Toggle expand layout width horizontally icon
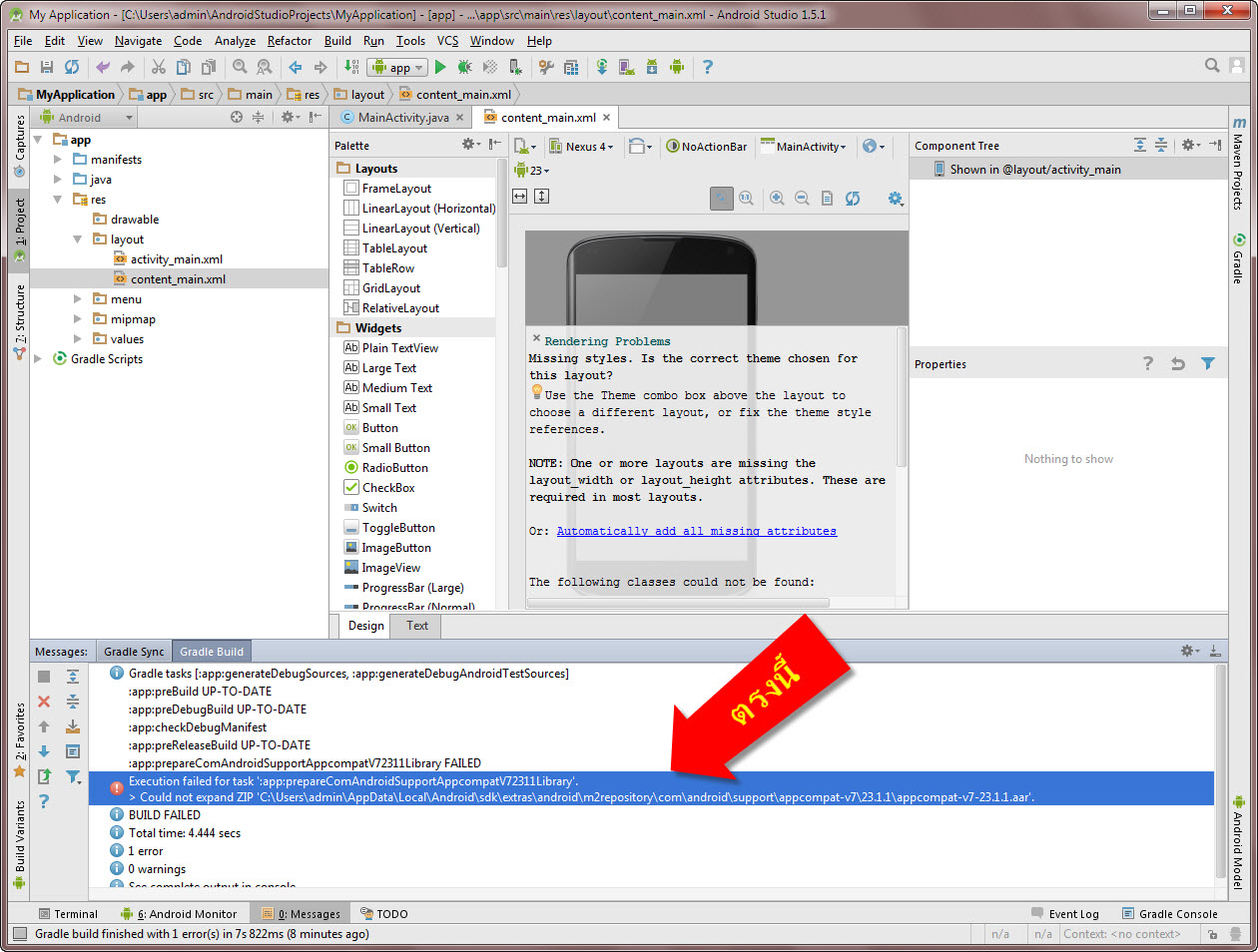 tap(519, 197)
